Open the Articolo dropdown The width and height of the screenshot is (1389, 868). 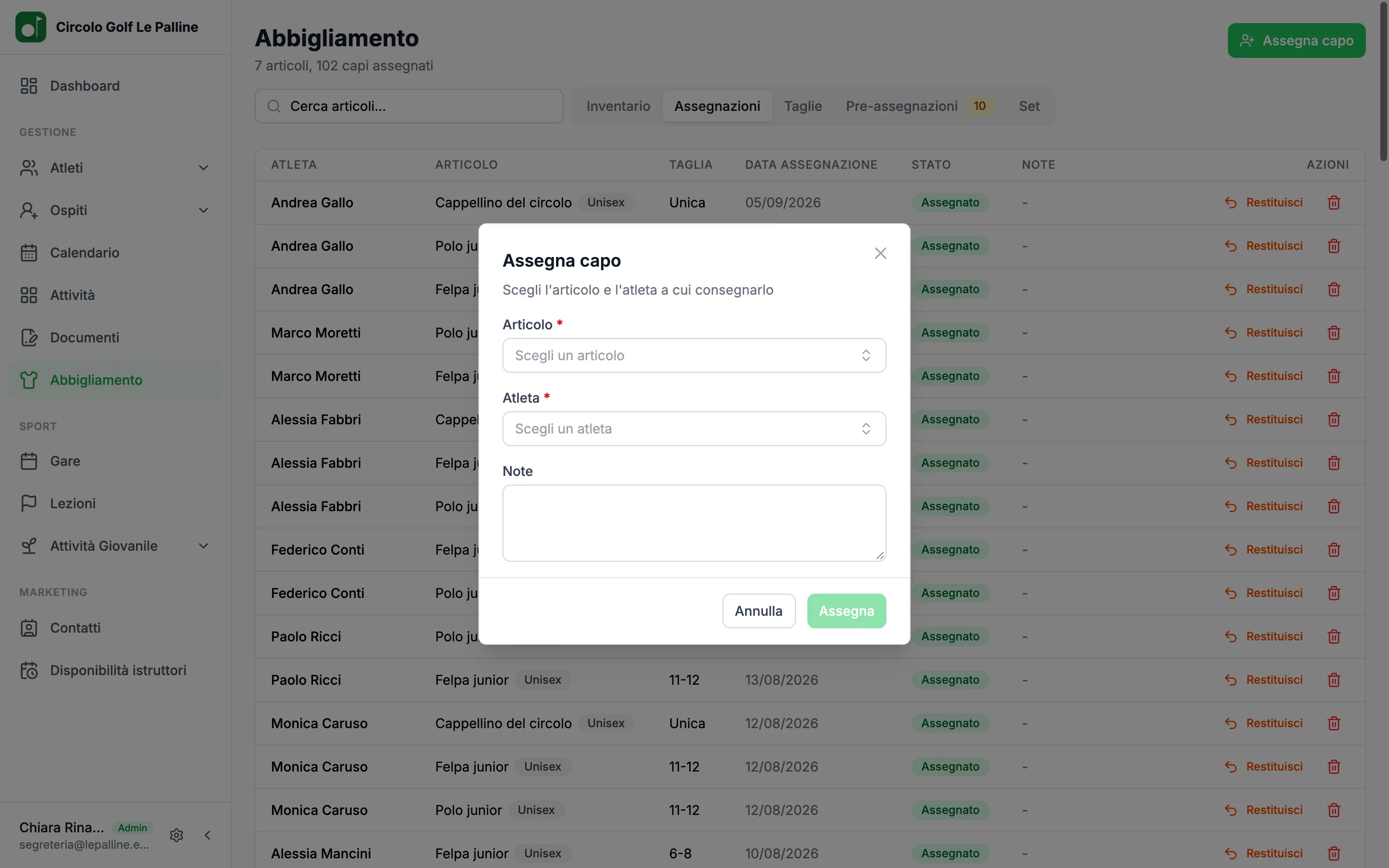point(694,355)
